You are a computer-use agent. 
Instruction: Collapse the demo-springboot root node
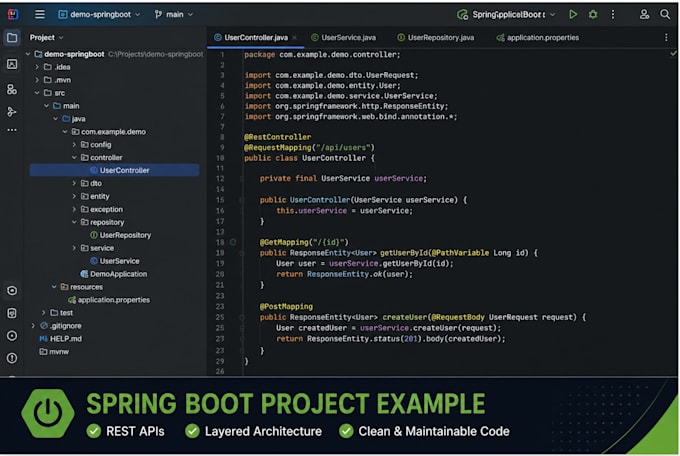(28, 54)
